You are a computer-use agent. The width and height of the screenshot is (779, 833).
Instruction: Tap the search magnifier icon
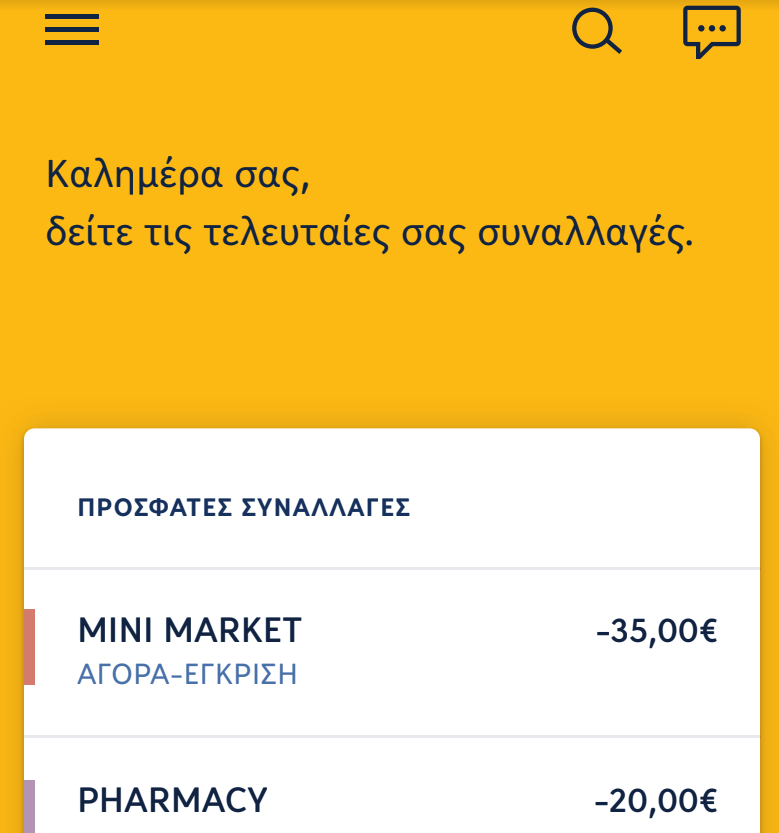(x=596, y=30)
